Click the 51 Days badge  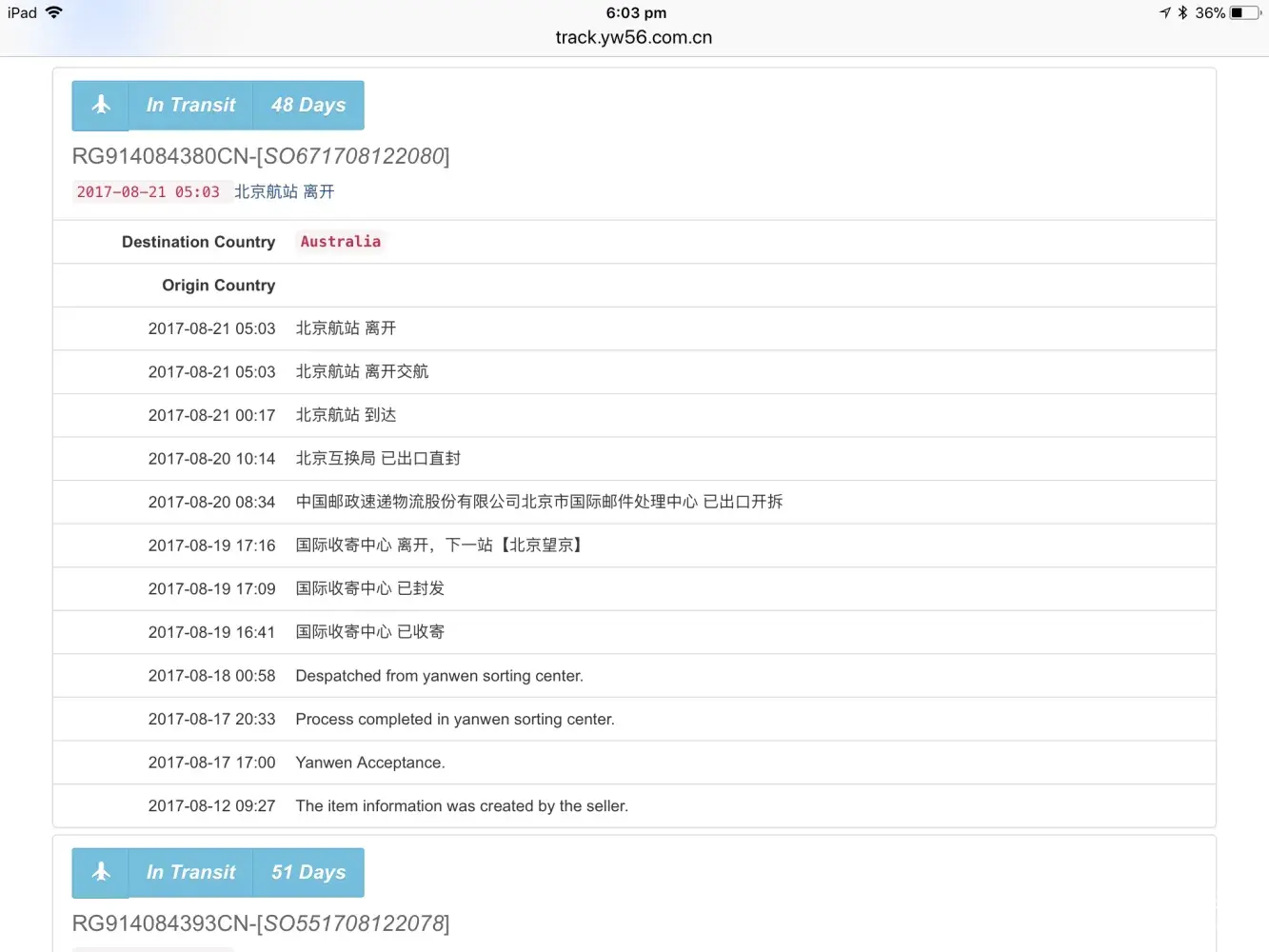(x=308, y=873)
